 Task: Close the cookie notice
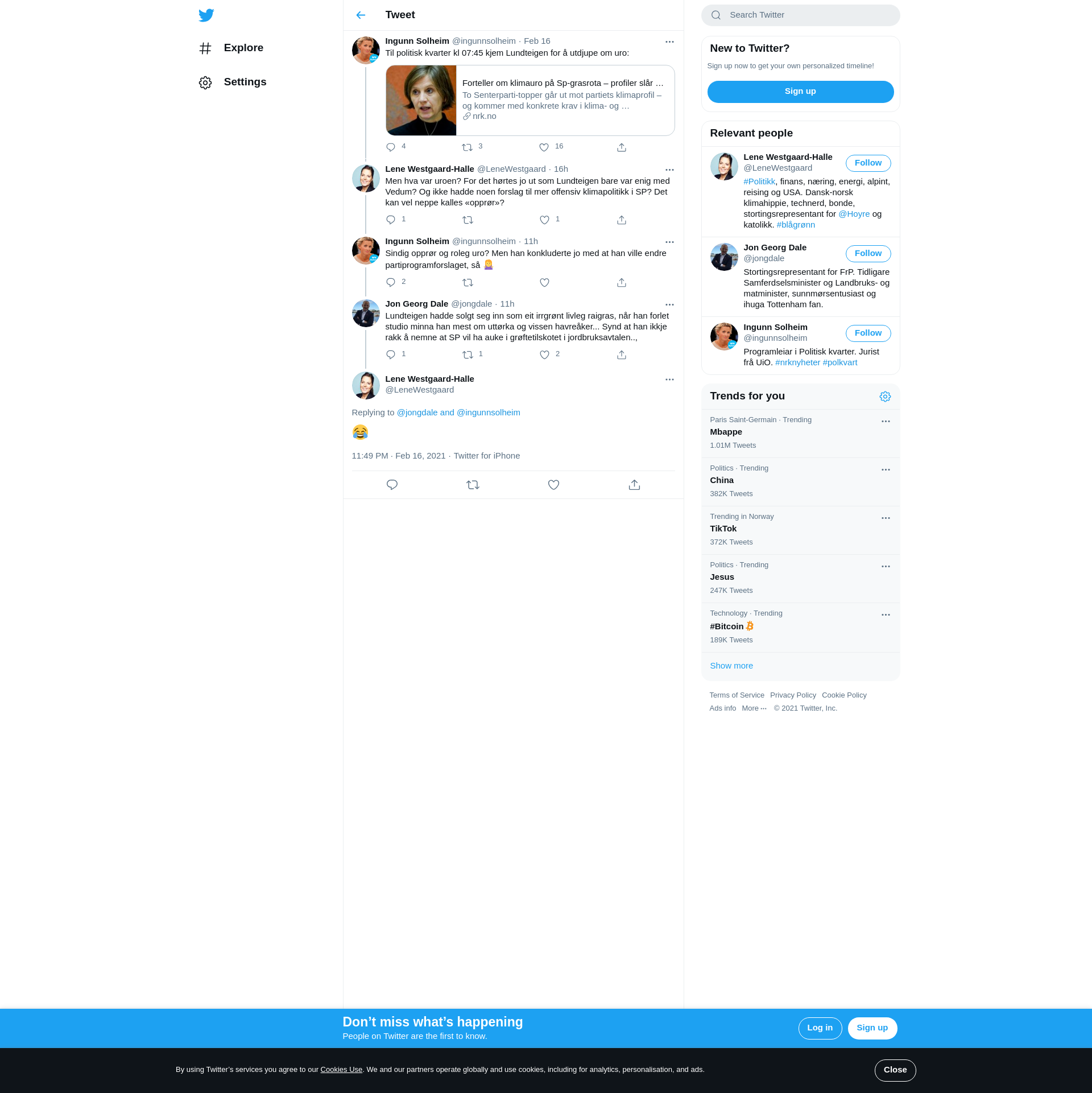(895, 1070)
